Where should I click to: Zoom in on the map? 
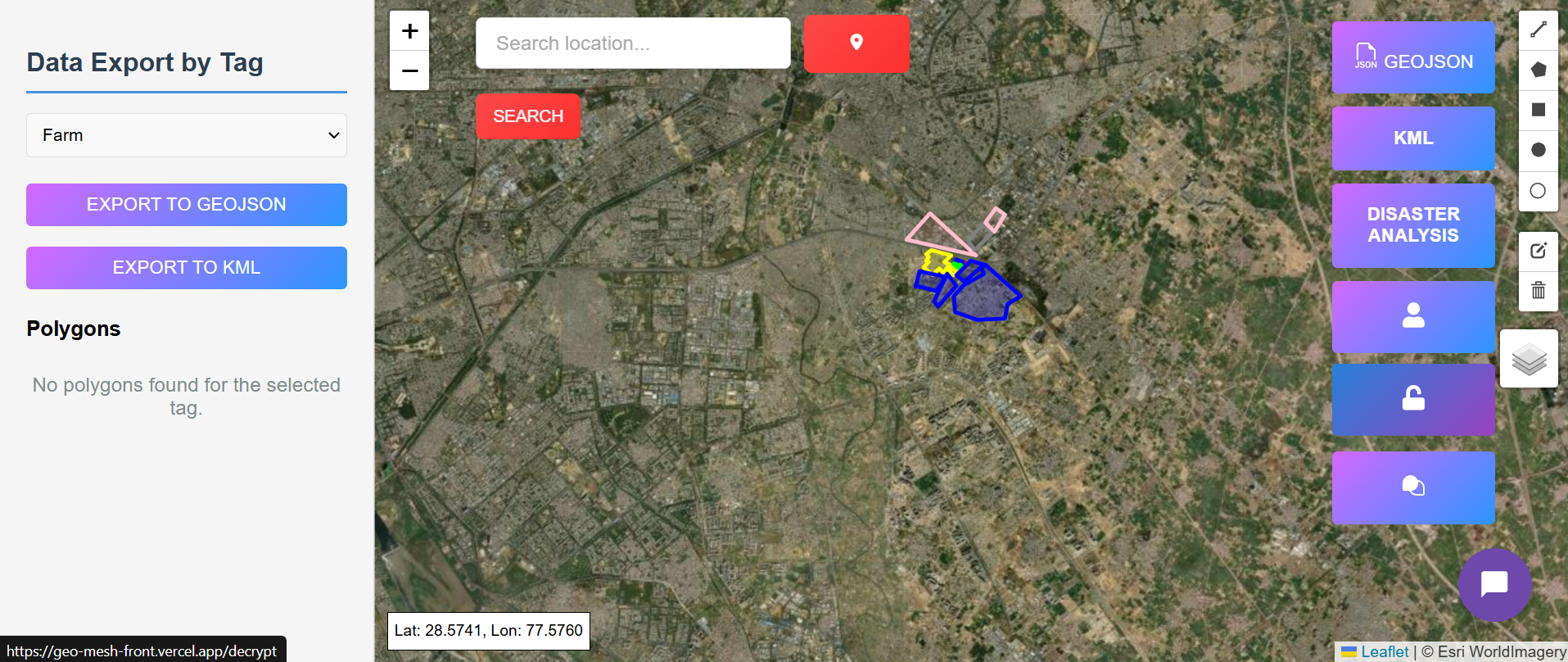point(409,31)
